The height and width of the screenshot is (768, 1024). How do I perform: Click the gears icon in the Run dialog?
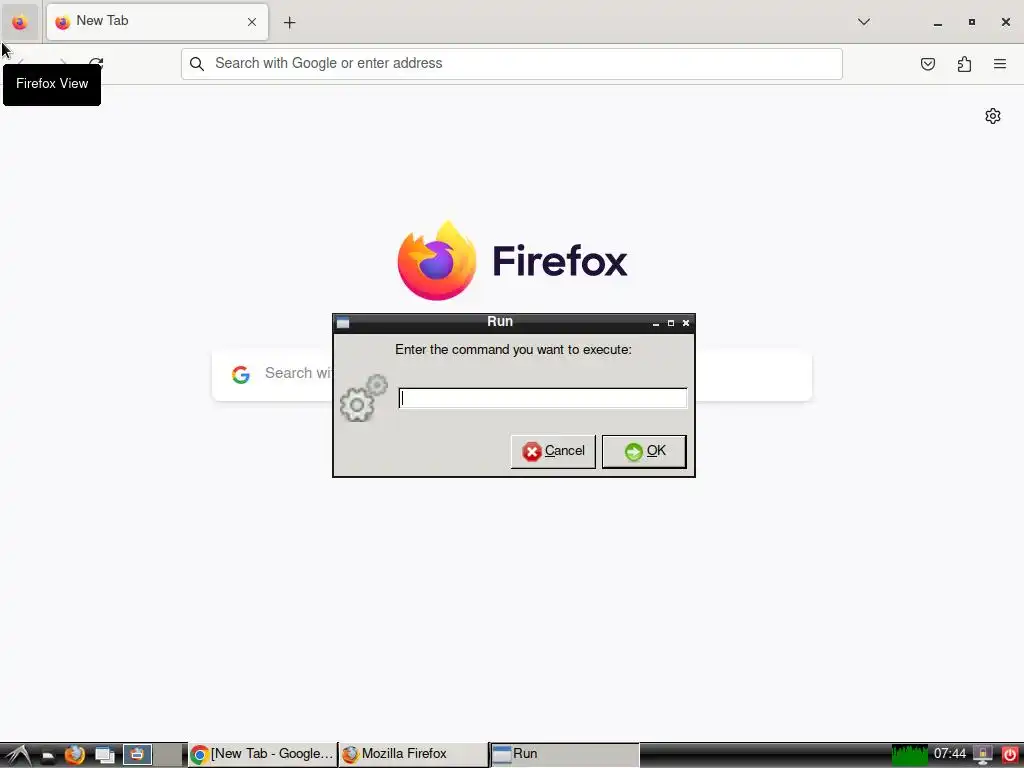(x=364, y=398)
